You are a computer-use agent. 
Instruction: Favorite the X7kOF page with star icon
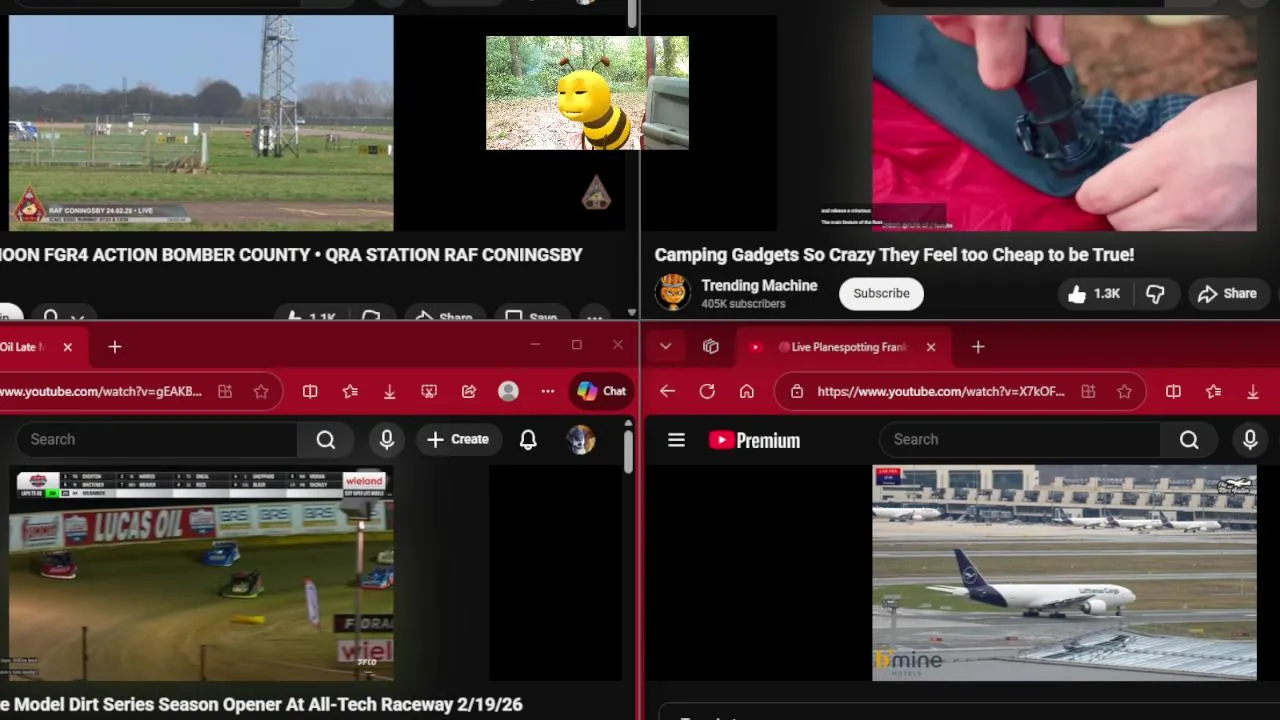pos(1124,392)
